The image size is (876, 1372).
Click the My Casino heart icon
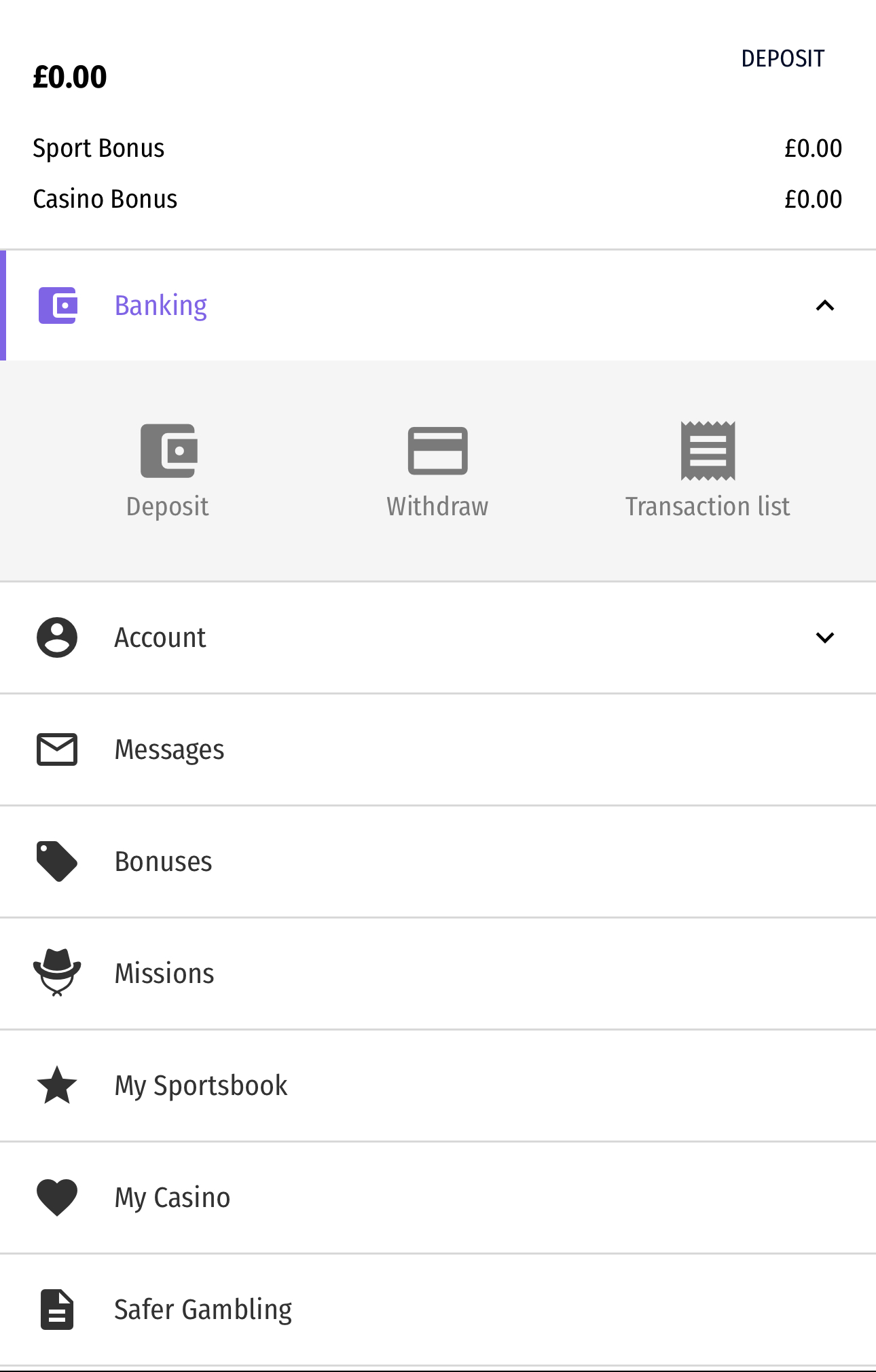57,1197
